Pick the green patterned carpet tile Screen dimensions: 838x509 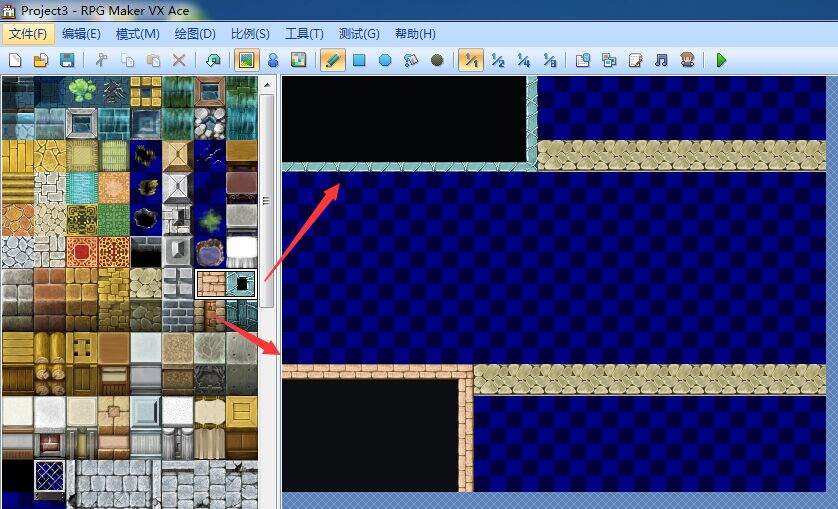point(114,220)
